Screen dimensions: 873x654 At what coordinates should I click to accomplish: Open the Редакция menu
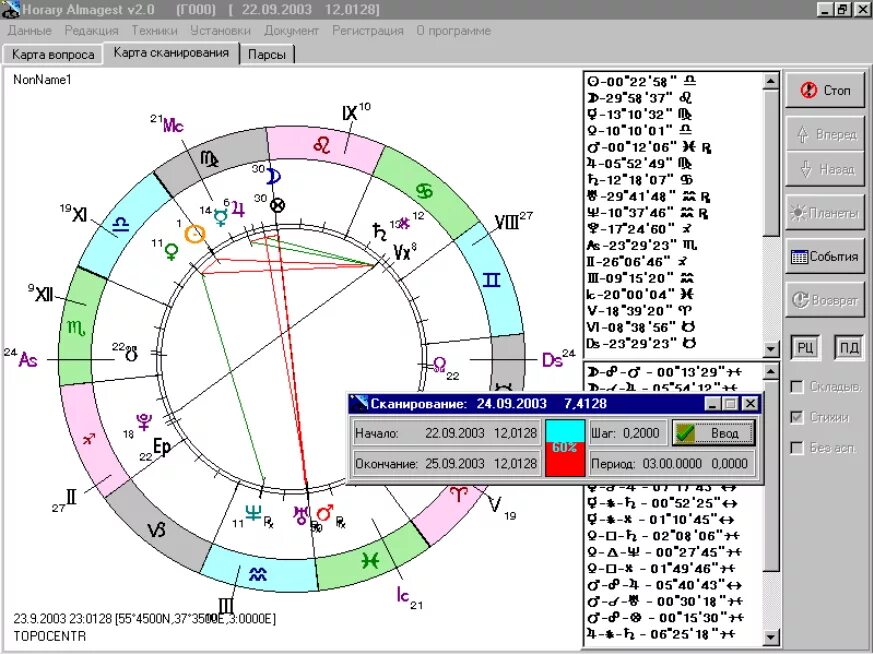coord(91,31)
